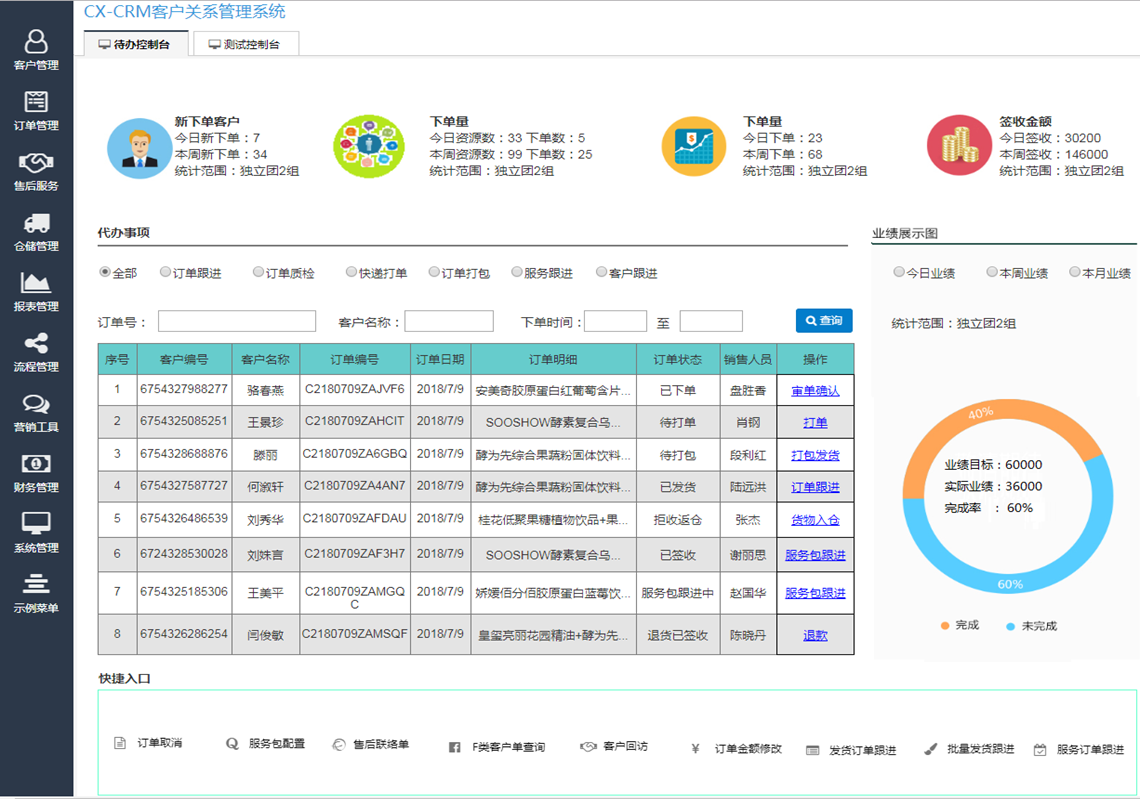Navigate to 财务管理
This screenshot has height=799, width=1140.
(36, 472)
